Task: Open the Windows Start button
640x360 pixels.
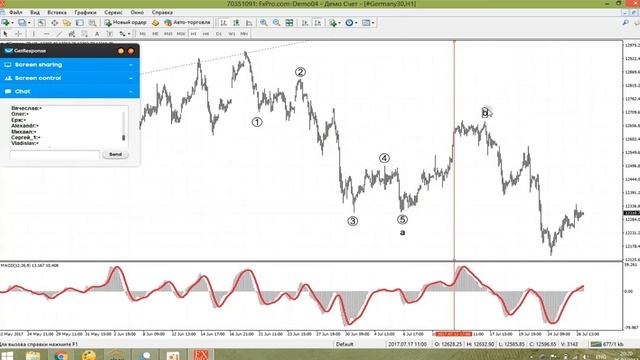Action: click(7, 356)
